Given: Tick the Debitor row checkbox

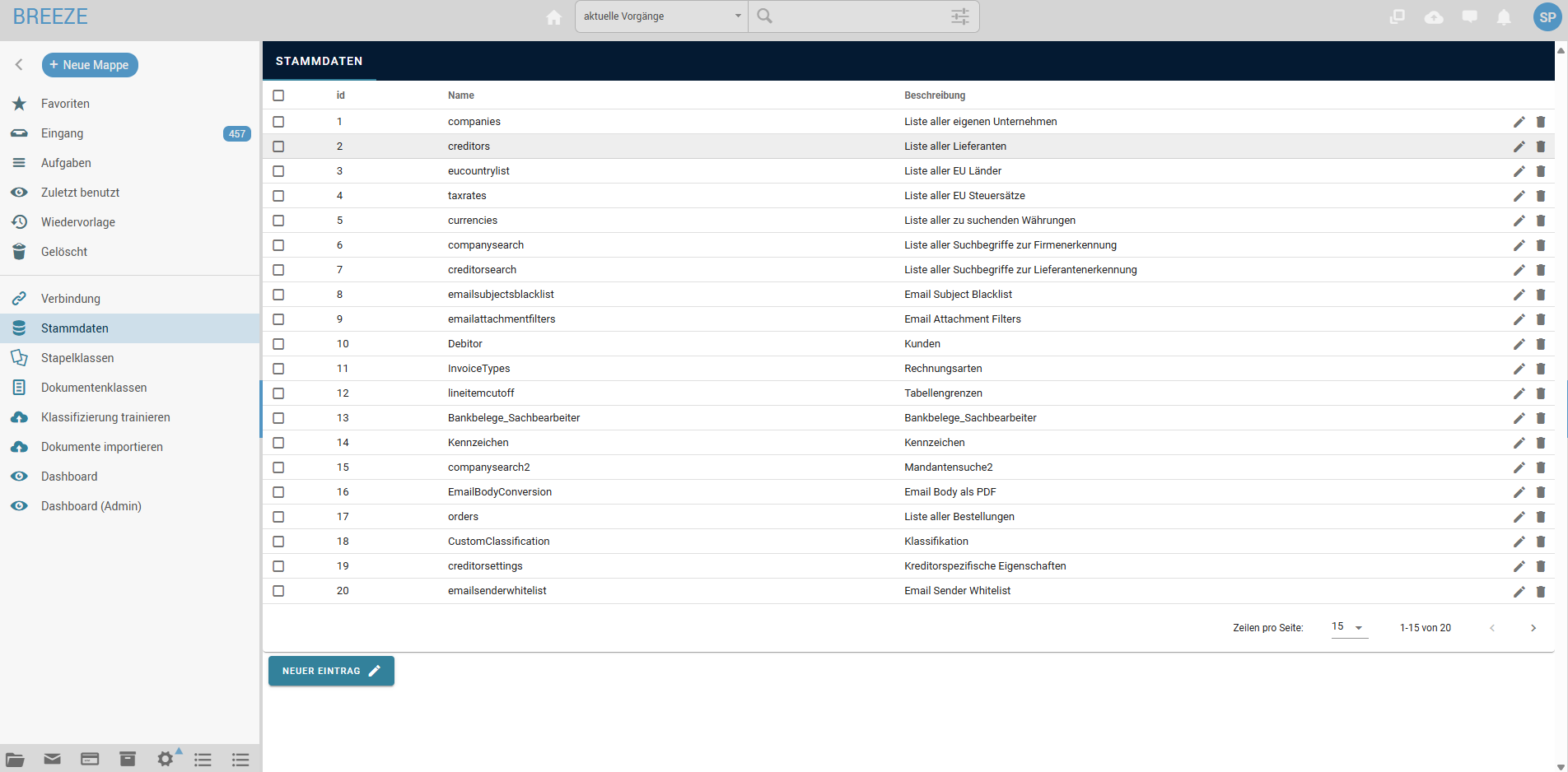Looking at the screenshot, I should click(278, 344).
